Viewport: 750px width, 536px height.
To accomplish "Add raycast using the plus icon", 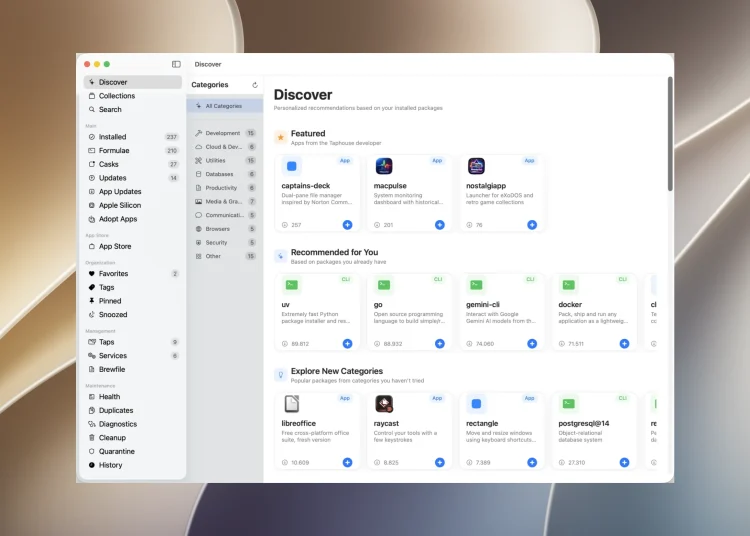I will [x=440, y=462].
